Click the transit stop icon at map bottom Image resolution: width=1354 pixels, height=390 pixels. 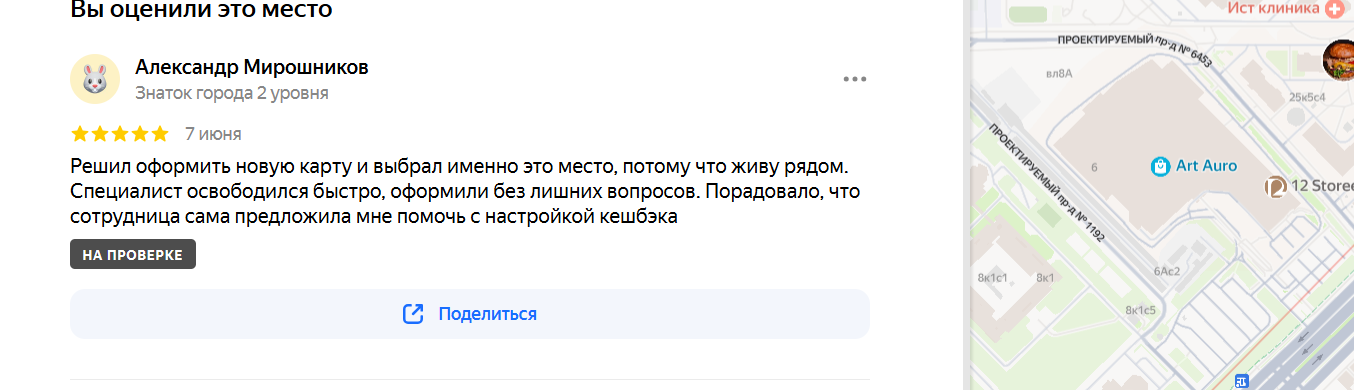point(1241,381)
